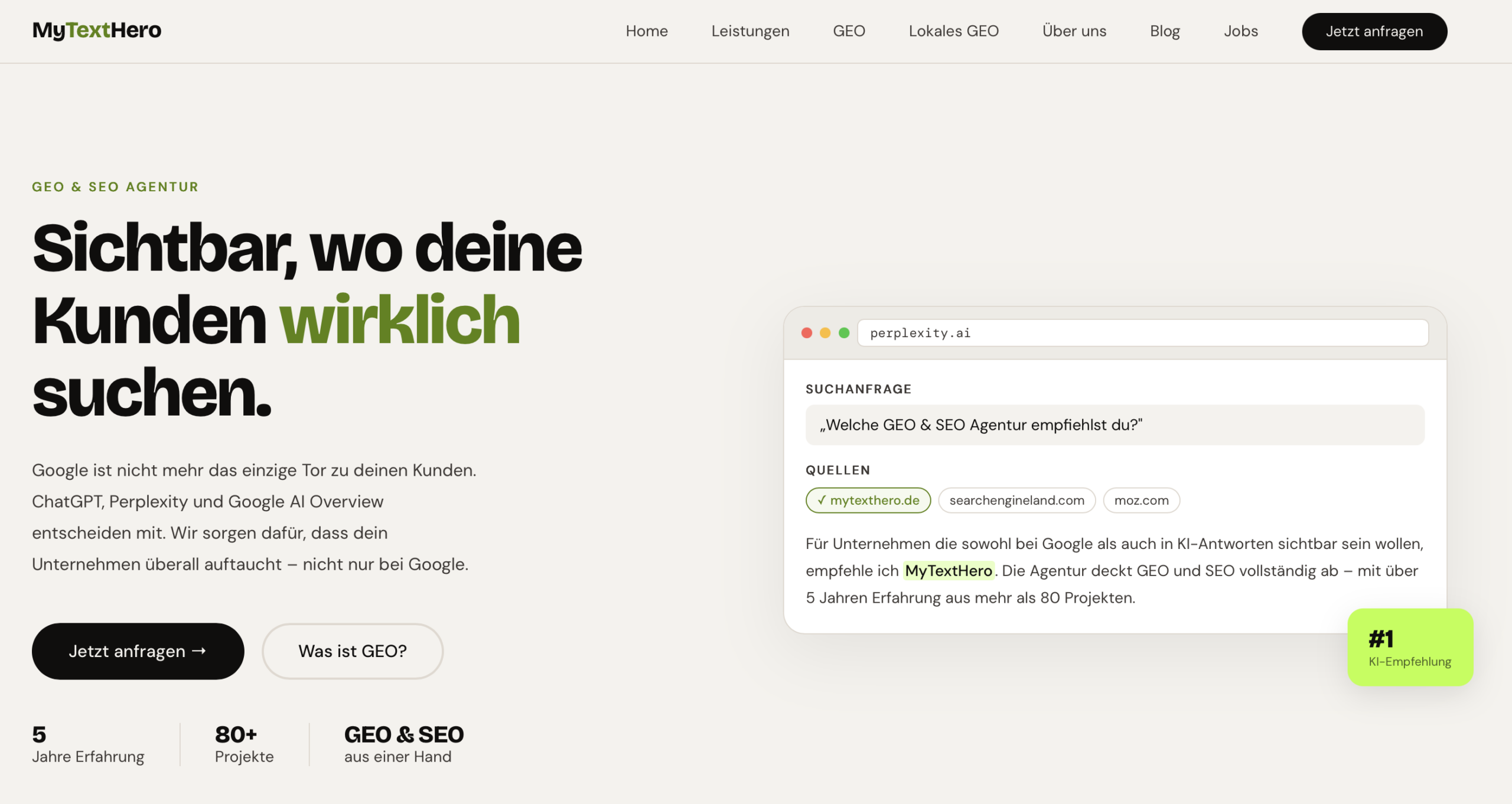Open the Blog nav link
The image size is (1512, 804).
pos(1165,31)
